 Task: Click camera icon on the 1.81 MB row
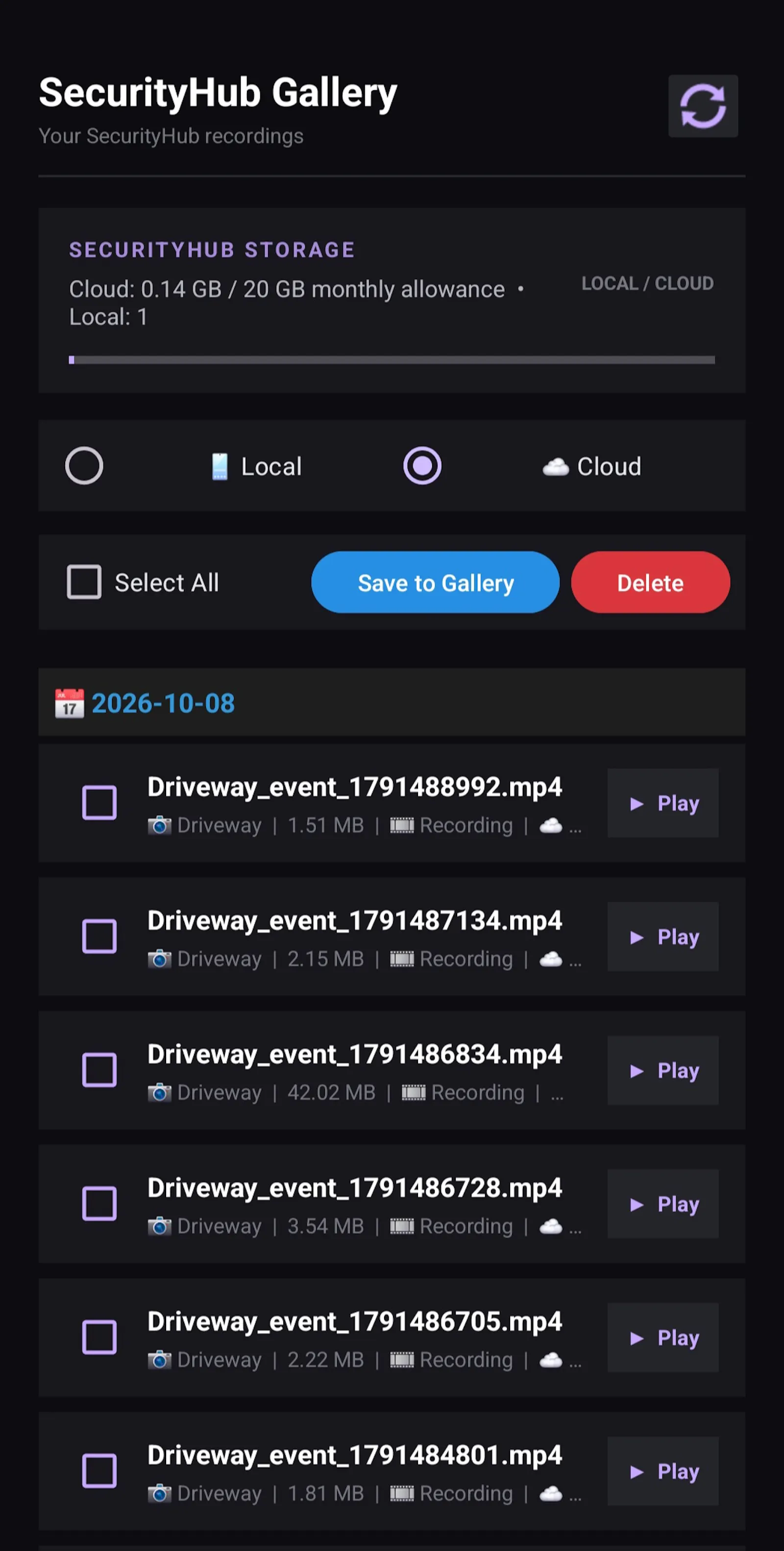point(159,1494)
